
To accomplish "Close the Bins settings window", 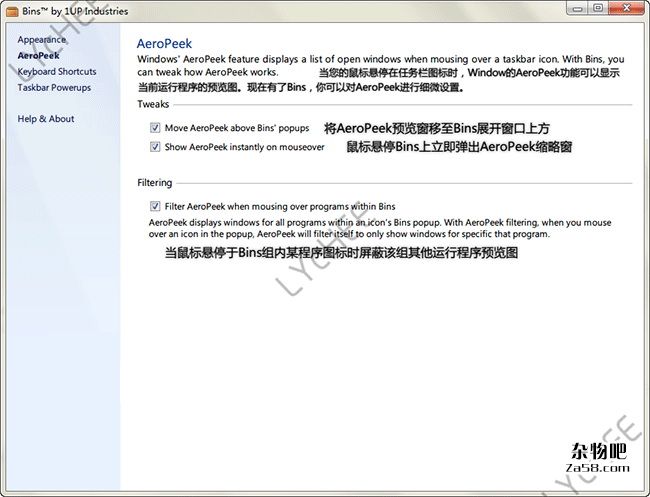I will tap(627, 8).
